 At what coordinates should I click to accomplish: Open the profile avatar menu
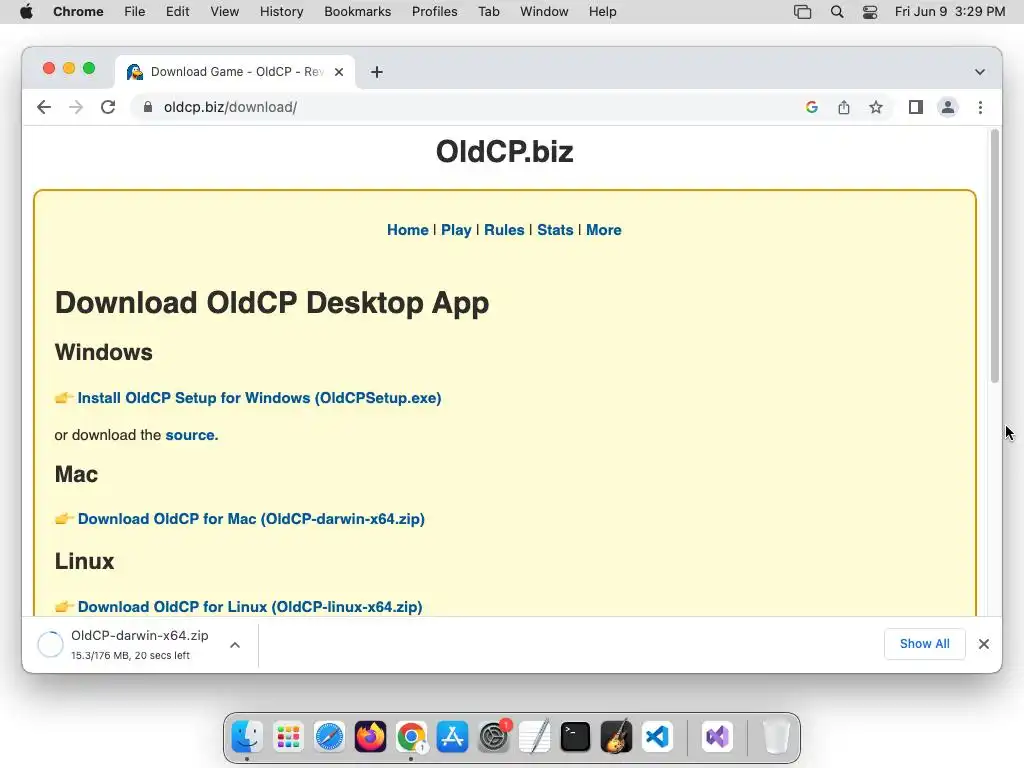pos(948,107)
